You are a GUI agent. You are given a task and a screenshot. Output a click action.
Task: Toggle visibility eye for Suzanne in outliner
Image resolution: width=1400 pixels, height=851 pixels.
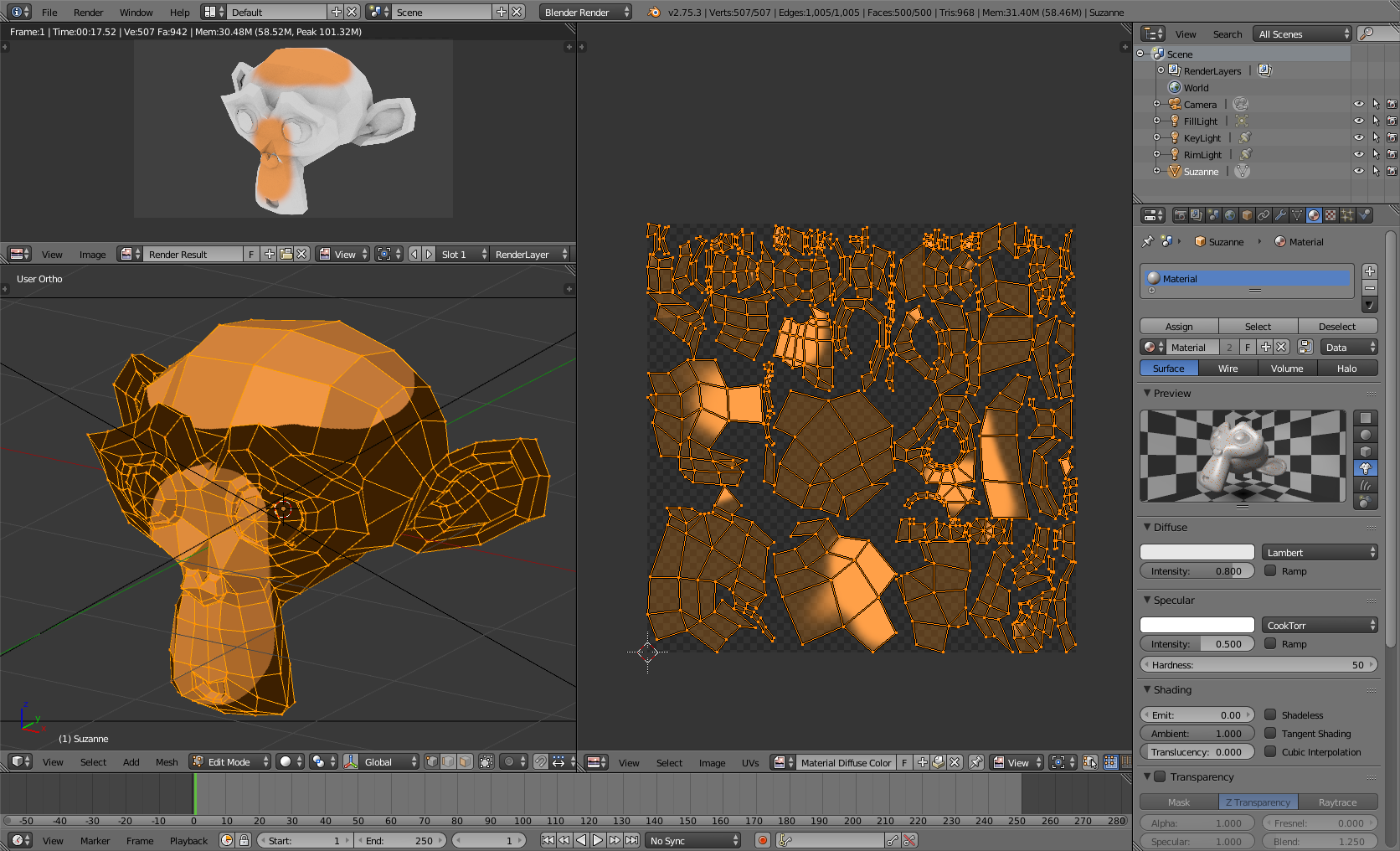1359,172
